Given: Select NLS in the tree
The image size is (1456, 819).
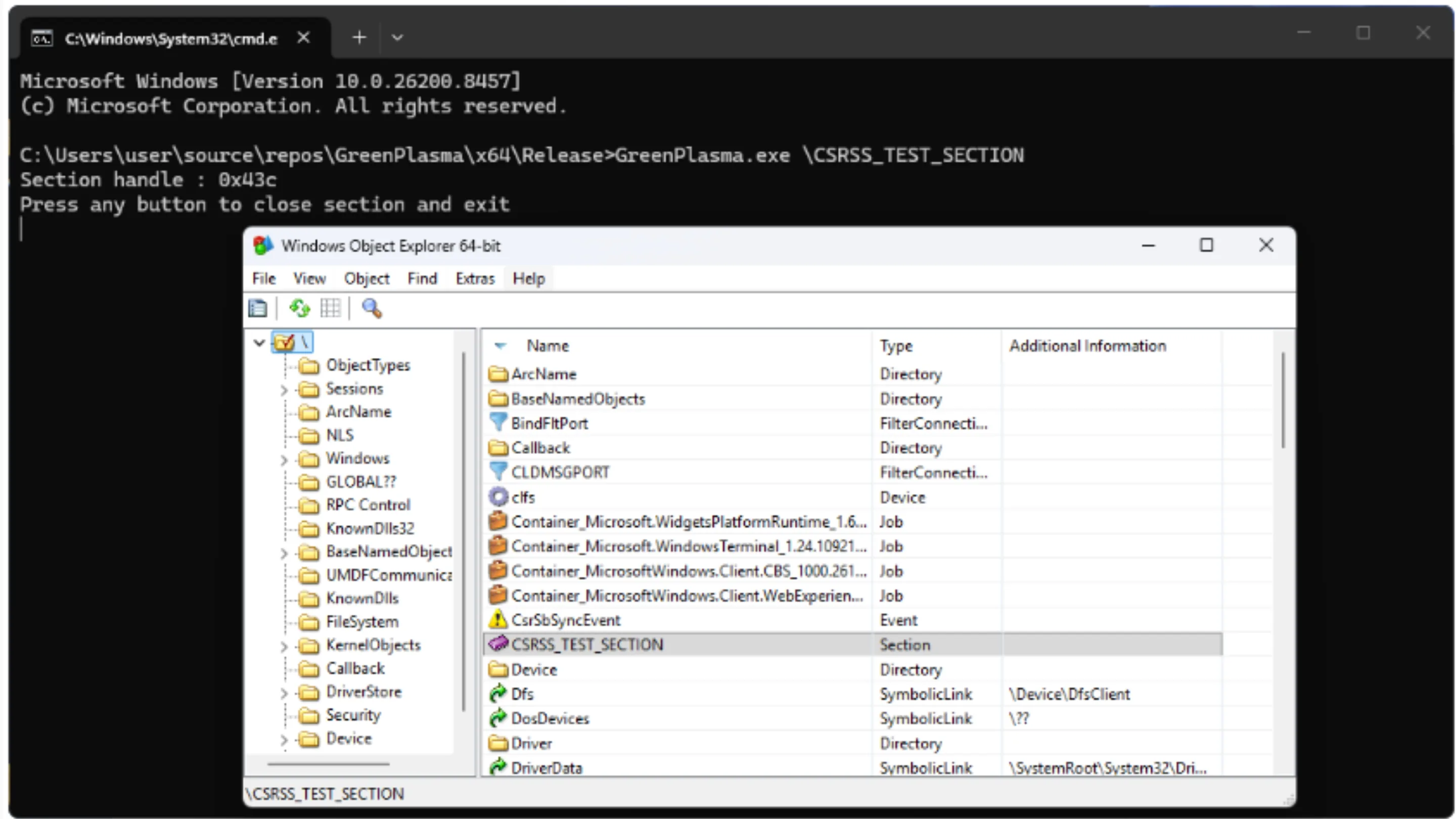Looking at the screenshot, I should [x=340, y=435].
